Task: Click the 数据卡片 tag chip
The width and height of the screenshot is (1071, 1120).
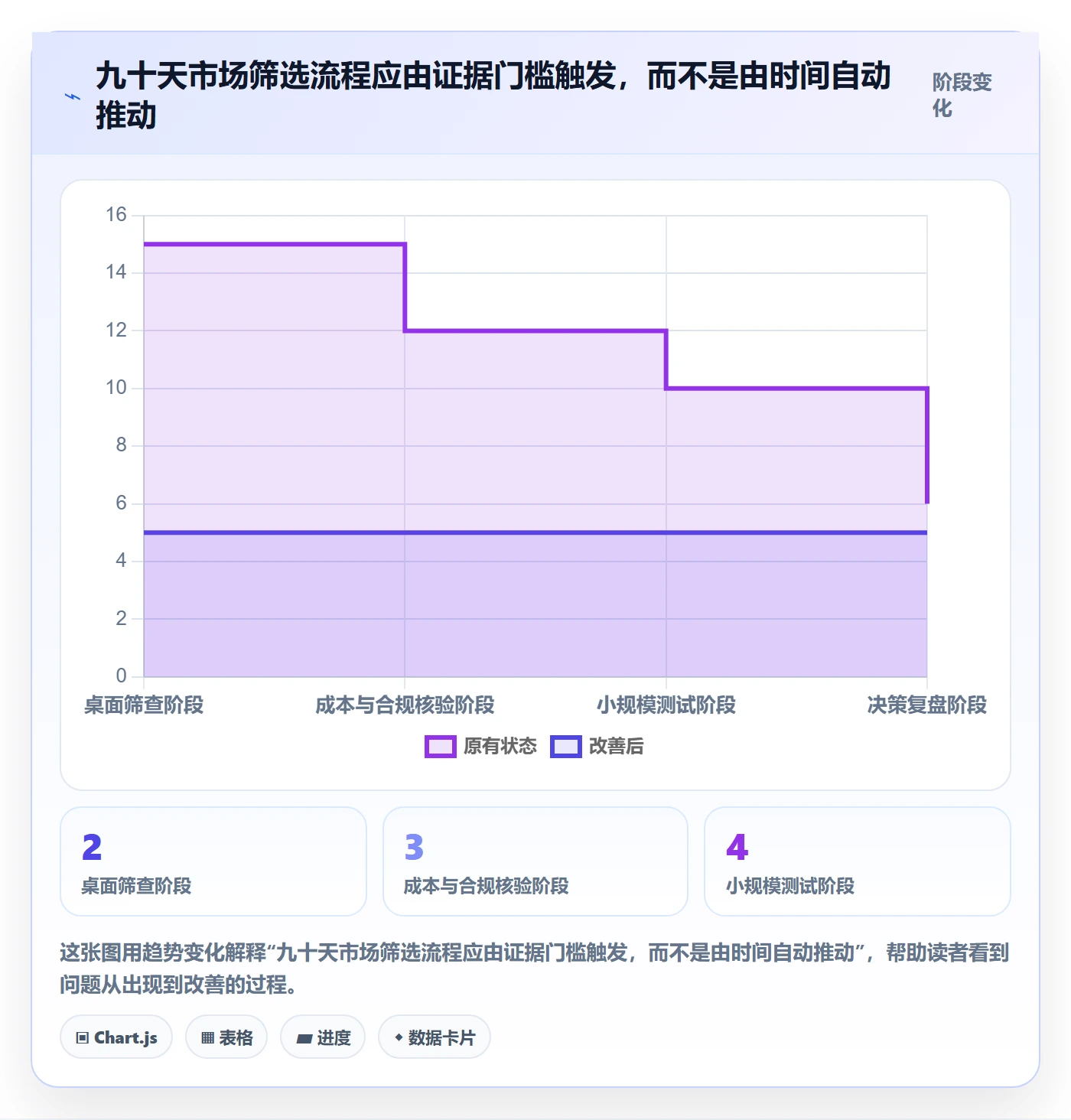Action: click(x=435, y=1037)
